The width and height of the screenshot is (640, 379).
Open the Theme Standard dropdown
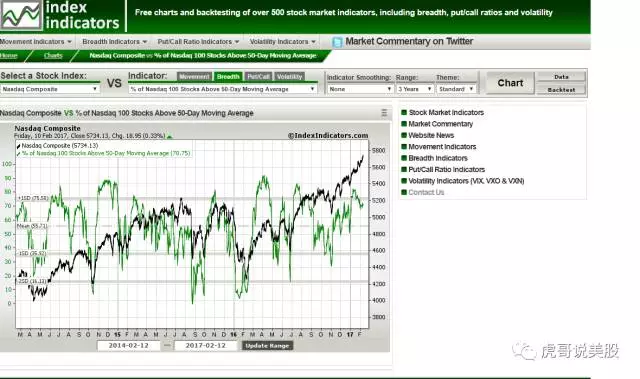tap(456, 89)
